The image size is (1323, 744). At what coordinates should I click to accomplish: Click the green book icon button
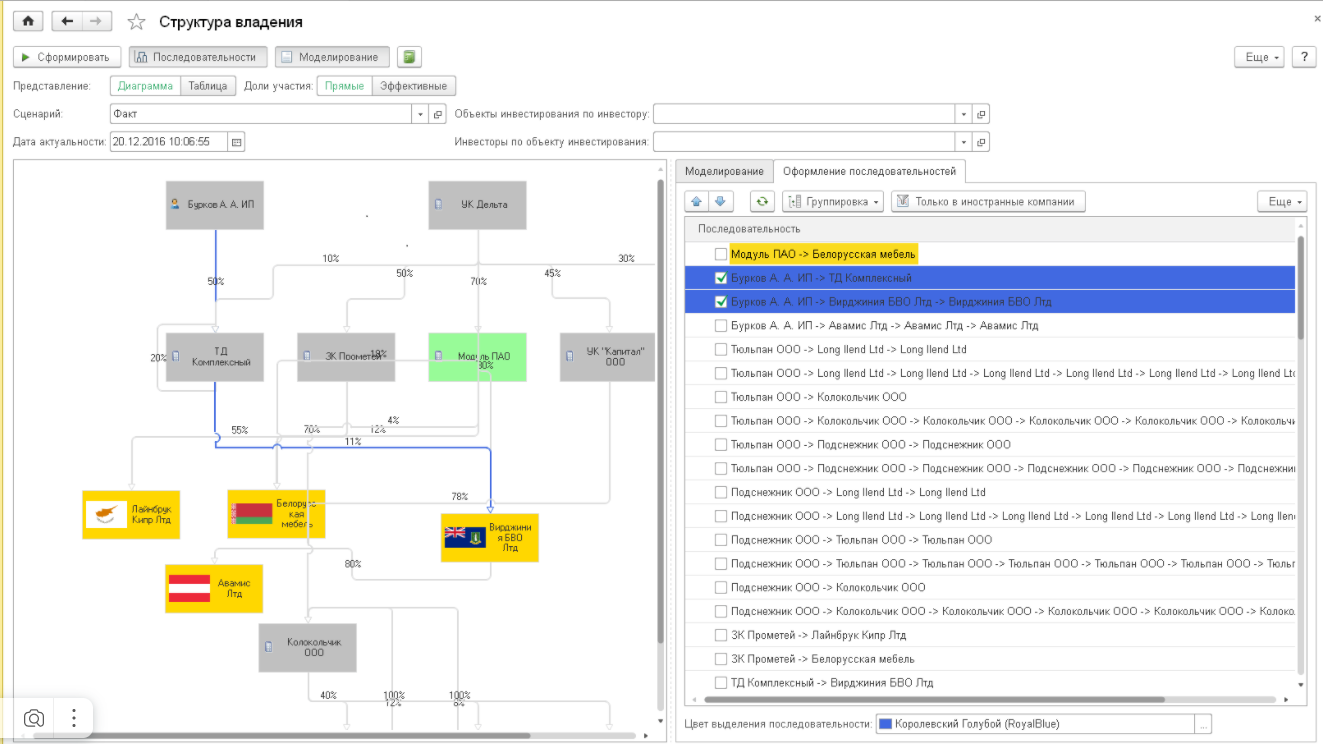[x=408, y=57]
